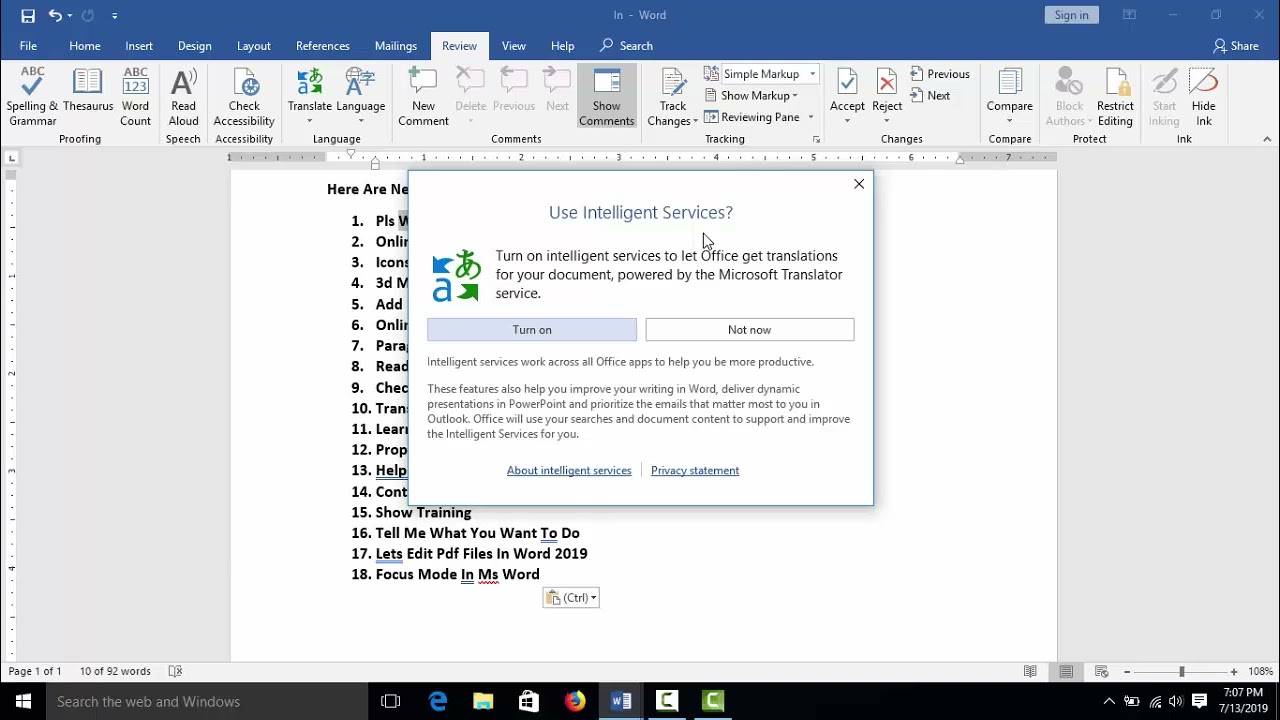Open the Help tab
Image resolution: width=1280 pixels, height=720 pixels.
click(x=563, y=46)
